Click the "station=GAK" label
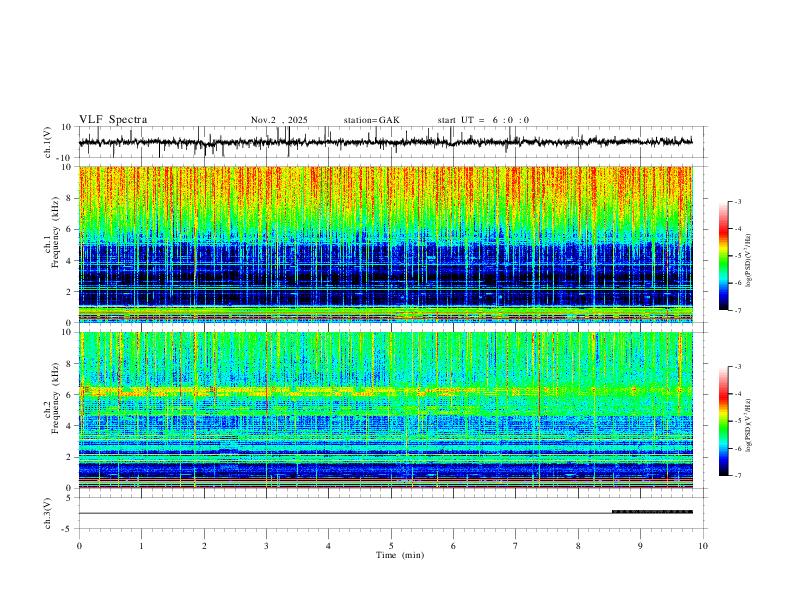The height and width of the screenshot is (612, 792). 372,120
